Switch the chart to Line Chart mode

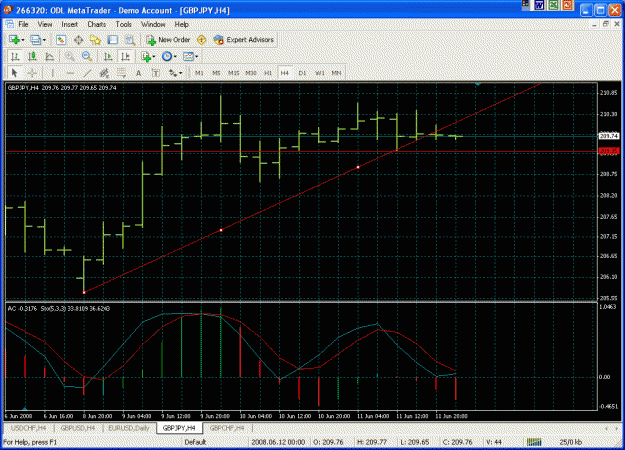(x=49, y=57)
